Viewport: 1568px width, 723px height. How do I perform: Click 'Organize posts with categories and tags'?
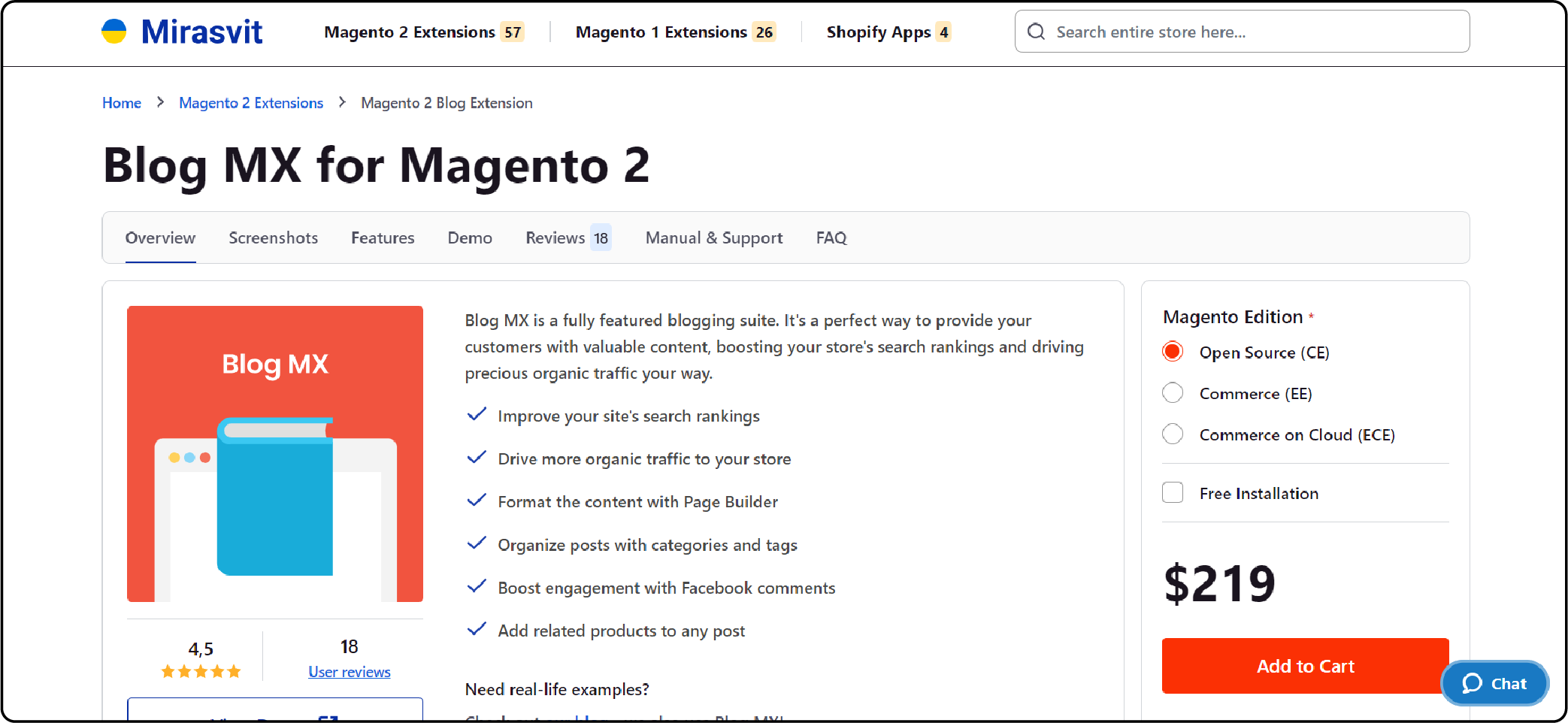pos(647,545)
